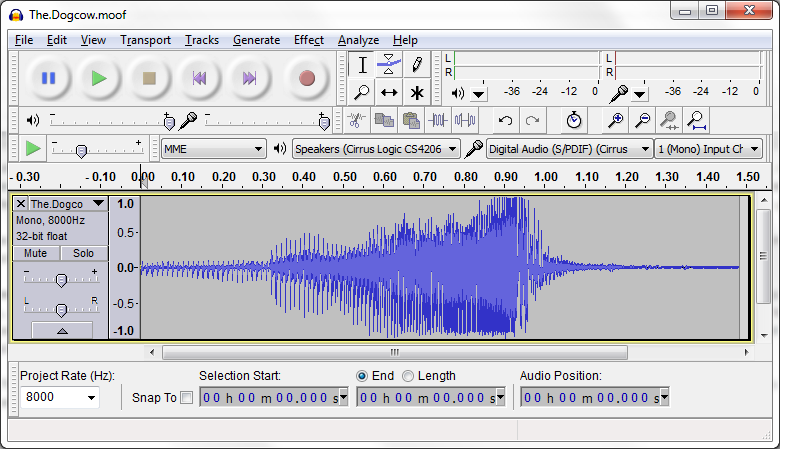Image resolution: width=800 pixels, height=450 pixels.
Task: Open the Edit menu
Action: click(57, 40)
